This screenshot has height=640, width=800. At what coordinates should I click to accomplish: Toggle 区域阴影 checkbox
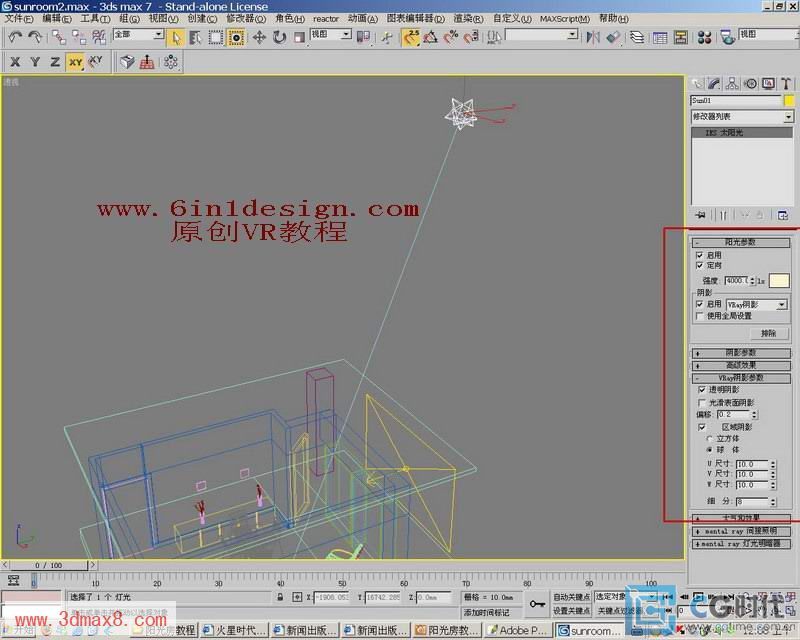tap(702, 427)
